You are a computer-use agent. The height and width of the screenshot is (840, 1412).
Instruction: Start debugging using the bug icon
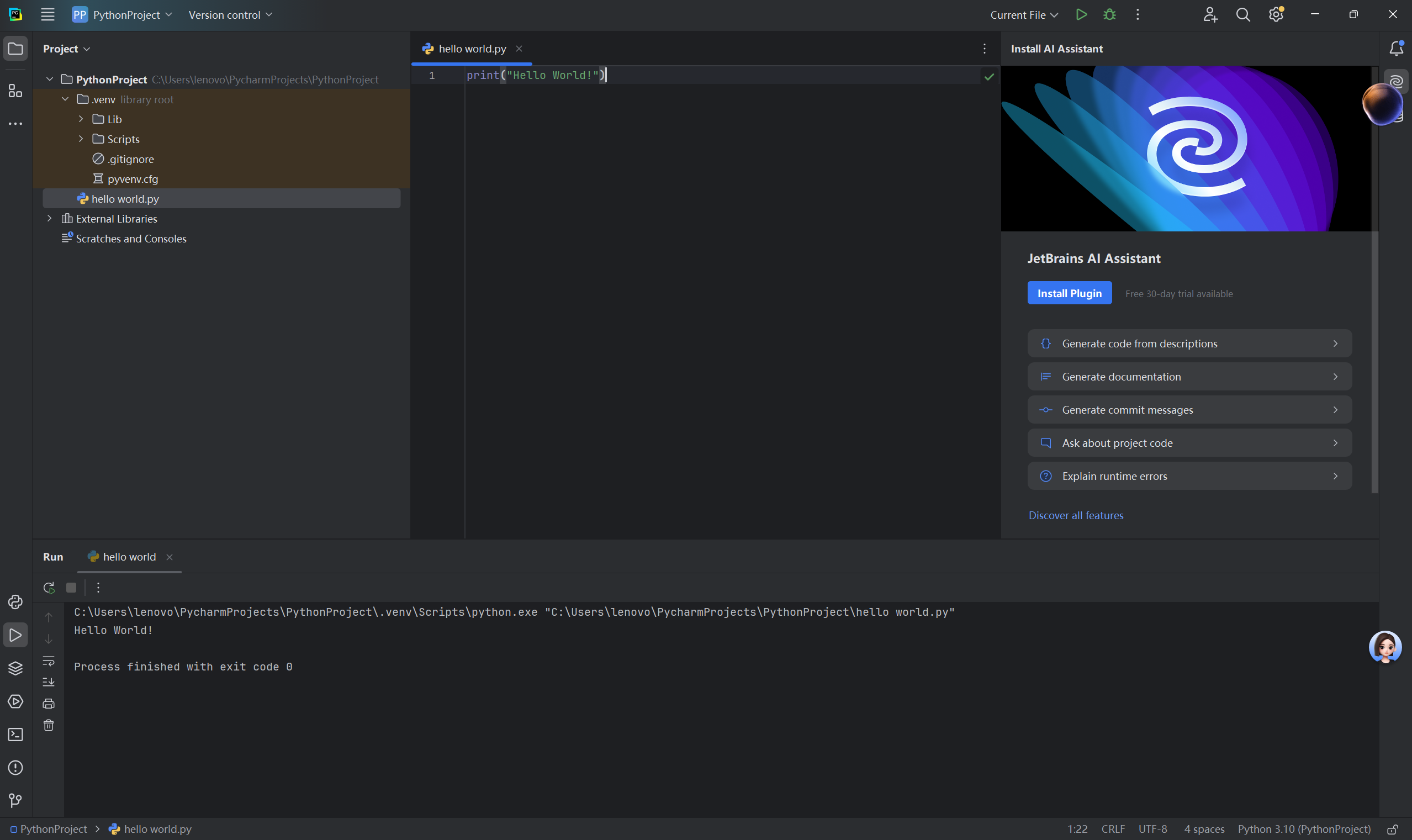click(x=1110, y=15)
